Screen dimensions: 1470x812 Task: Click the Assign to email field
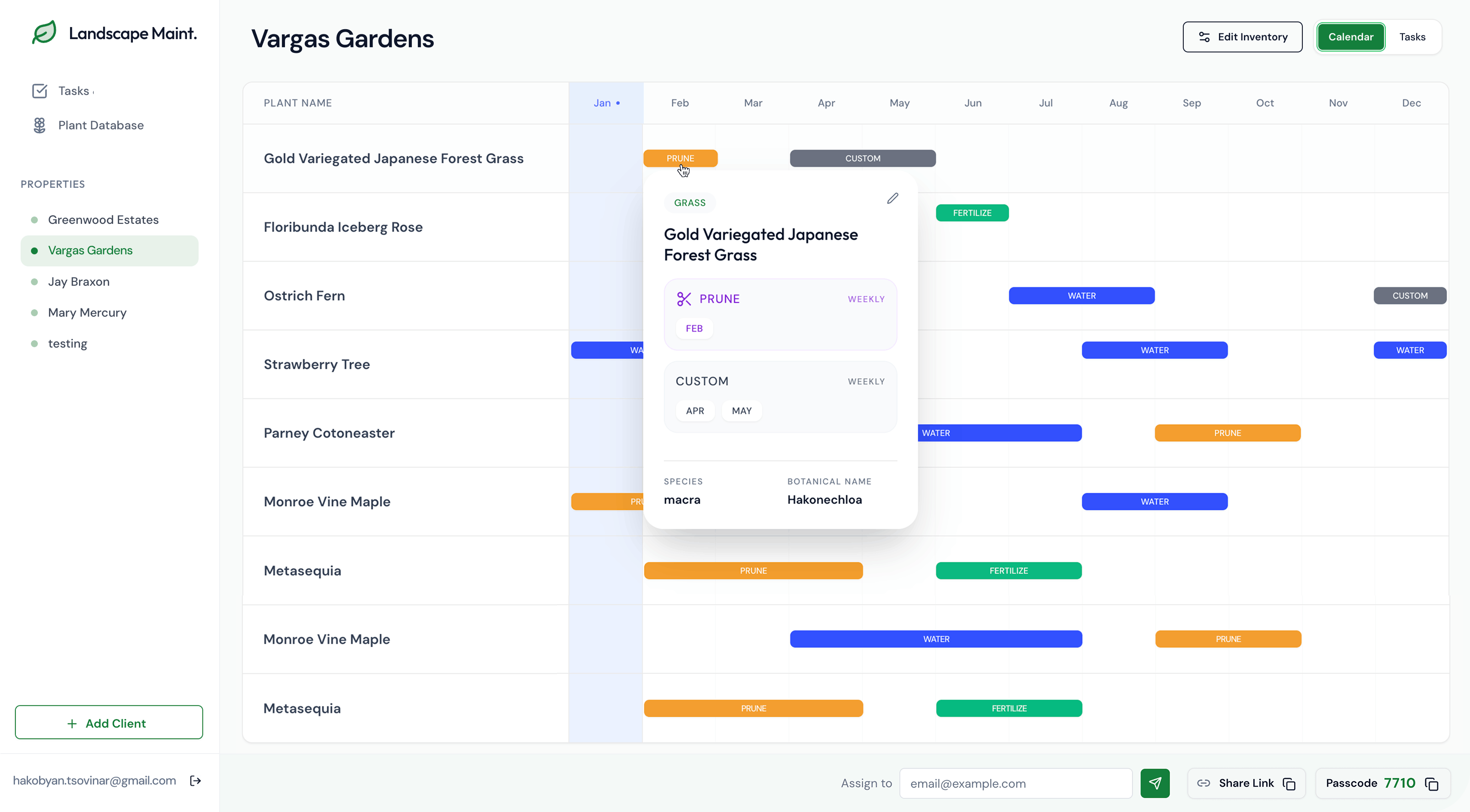coord(1015,783)
